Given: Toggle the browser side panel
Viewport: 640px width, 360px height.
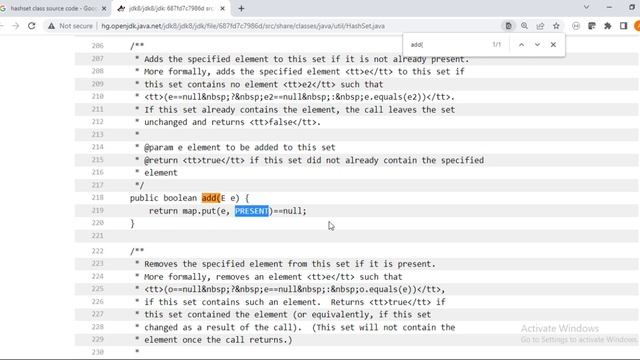Looking at the screenshot, I should pyautogui.click(x=623, y=26).
